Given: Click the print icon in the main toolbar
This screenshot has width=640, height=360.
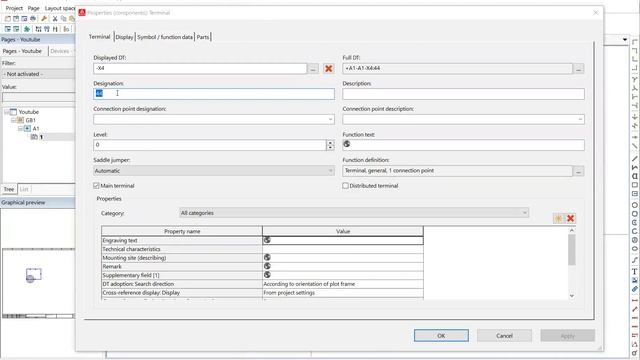Looking at the screenshot, I should pyautogui.click(x=33, y=19).
